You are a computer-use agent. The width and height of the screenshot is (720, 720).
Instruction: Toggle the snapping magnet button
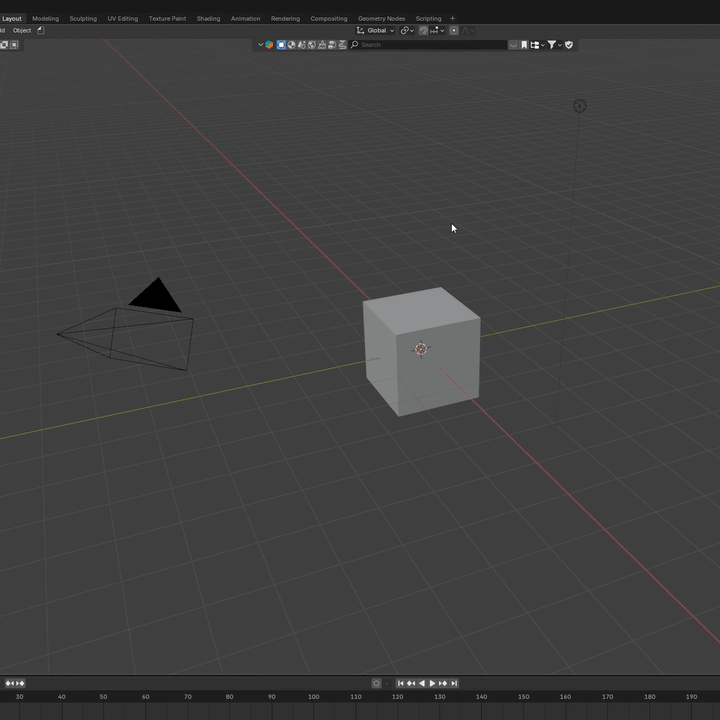coord(423,30)
